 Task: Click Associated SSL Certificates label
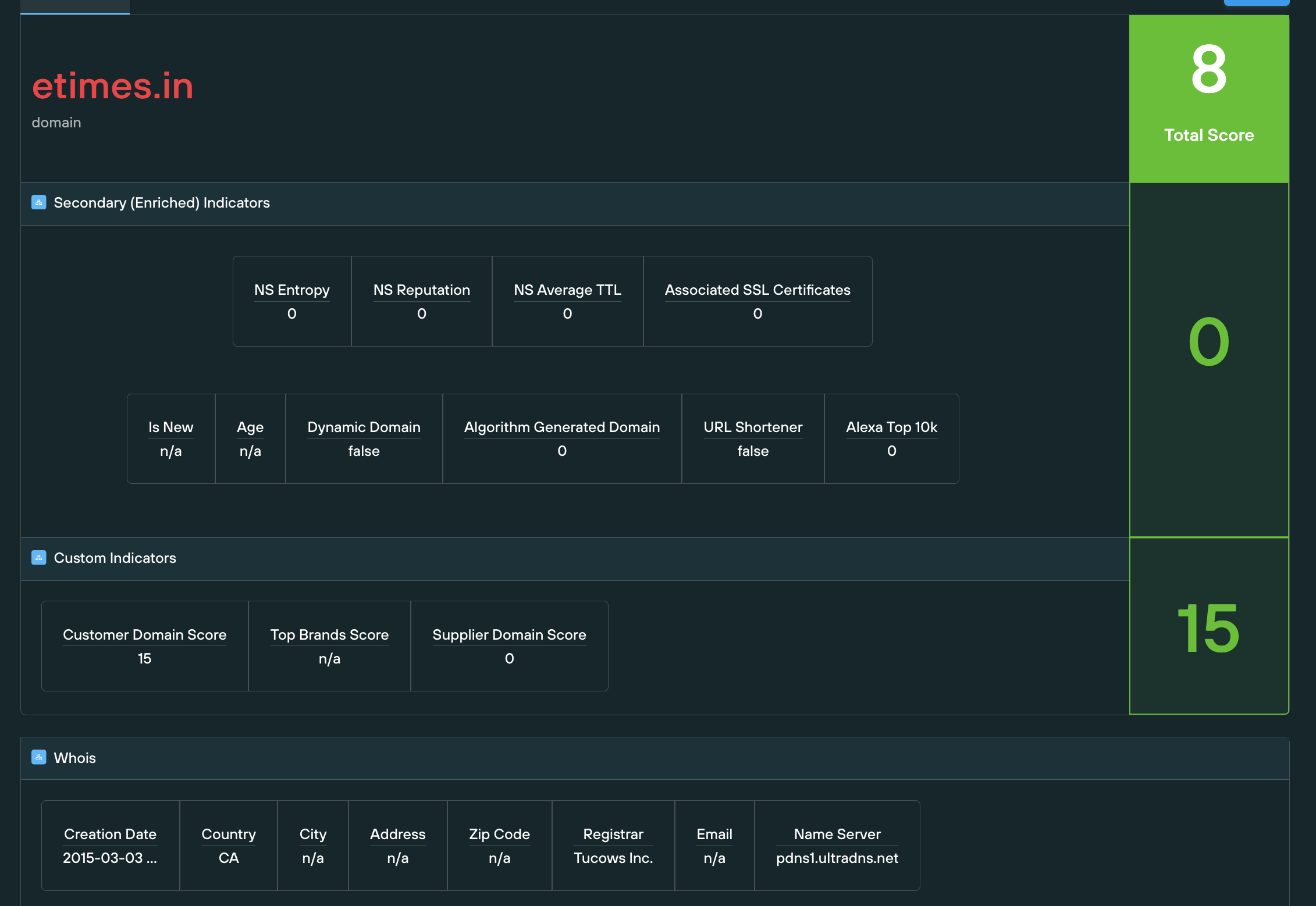tap(757, 290)
